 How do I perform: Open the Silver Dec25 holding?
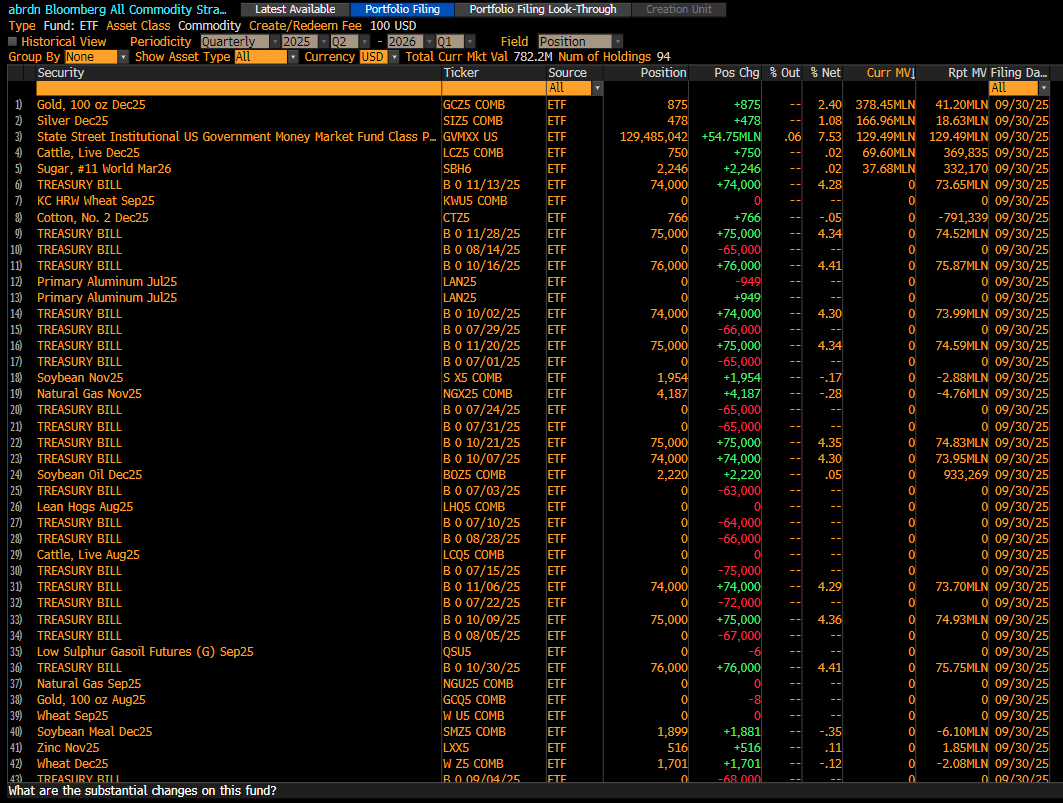click(72, 120)
